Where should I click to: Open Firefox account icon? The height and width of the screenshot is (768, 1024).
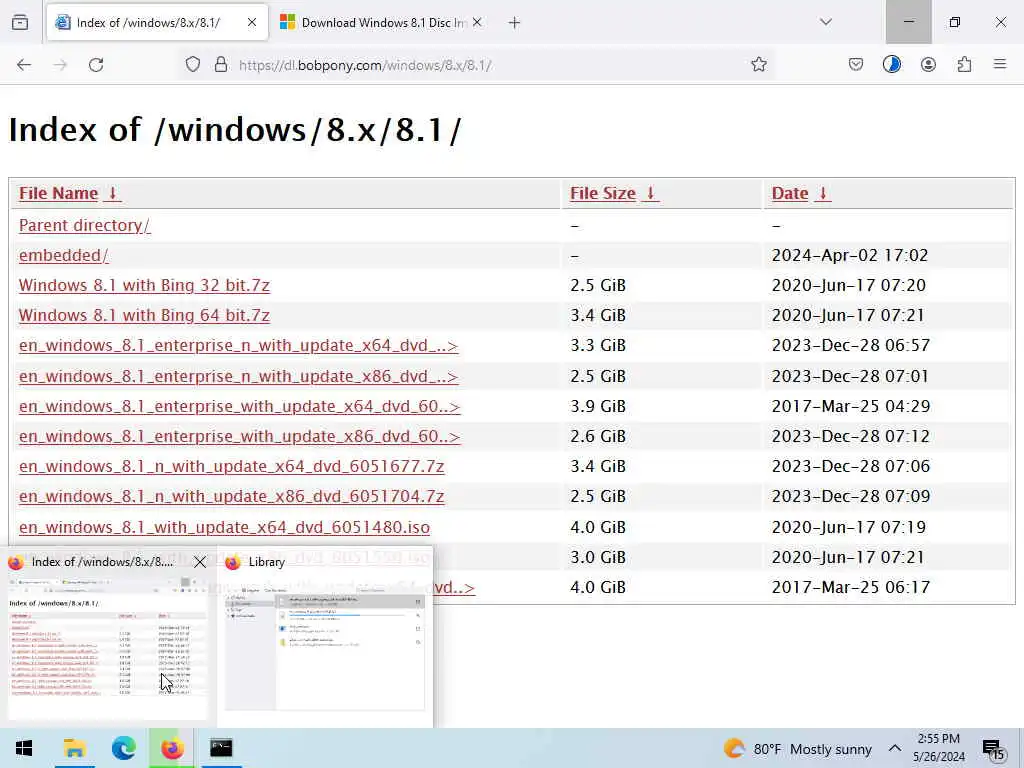coord(928,65)
